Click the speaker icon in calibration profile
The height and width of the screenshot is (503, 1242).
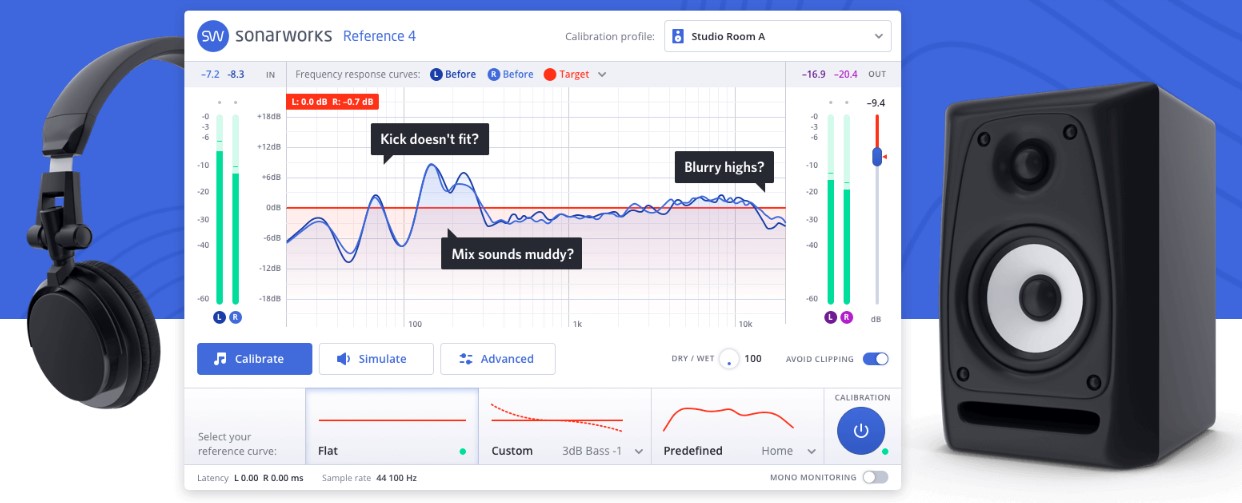677,36
